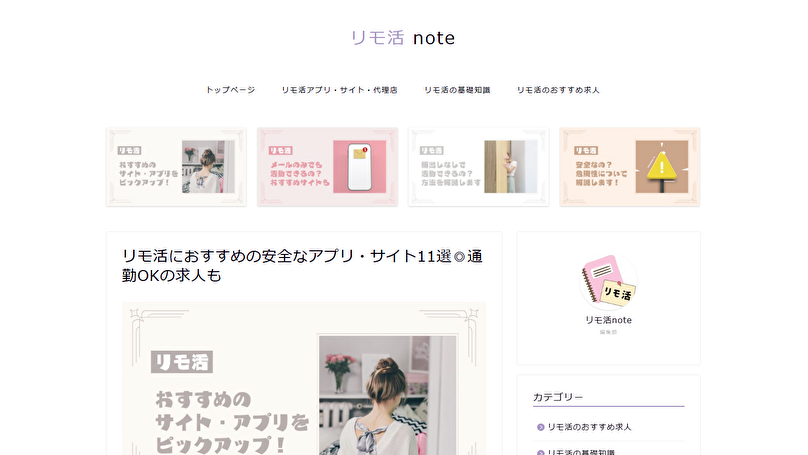Screen dimensions: 808x455
Task: Click the large article featured image
Action: [304, 379]
